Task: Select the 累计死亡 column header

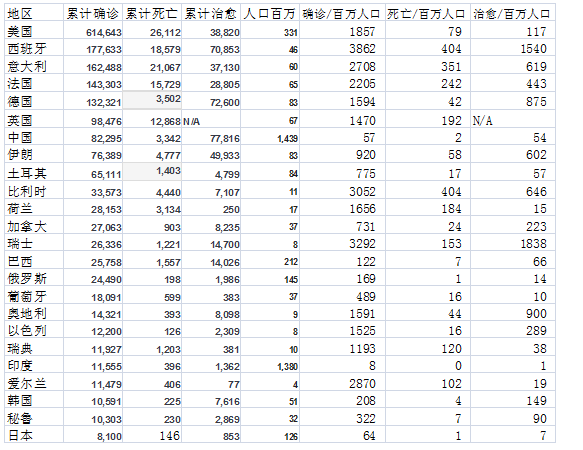Action: [152, 13]
